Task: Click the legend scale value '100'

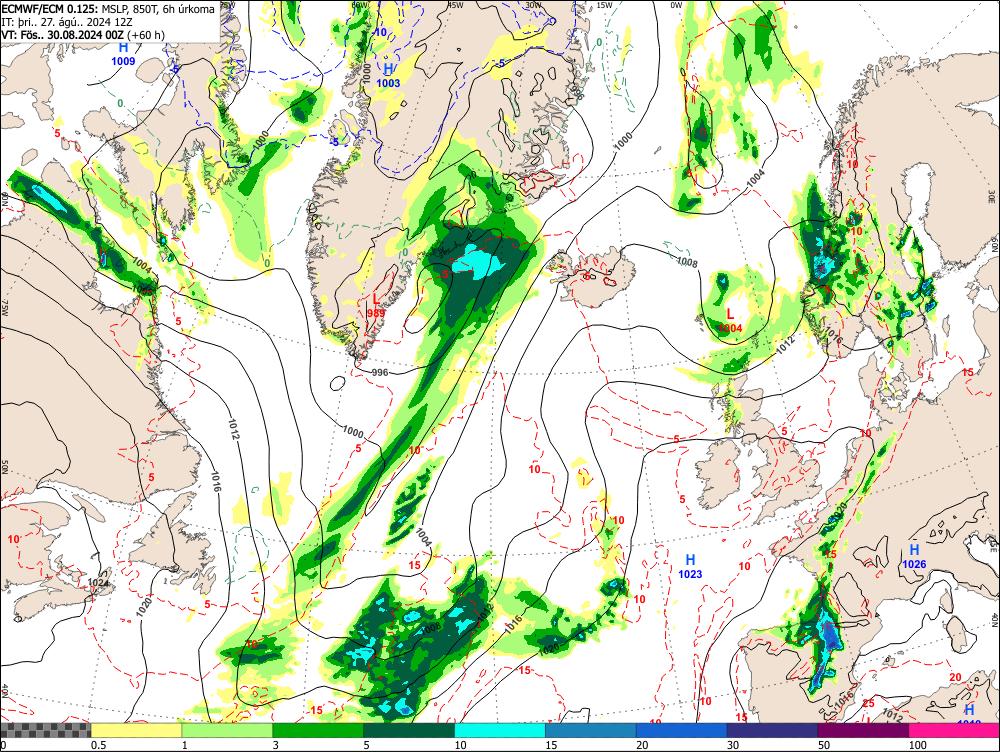Action: click(x=918, y=745)
